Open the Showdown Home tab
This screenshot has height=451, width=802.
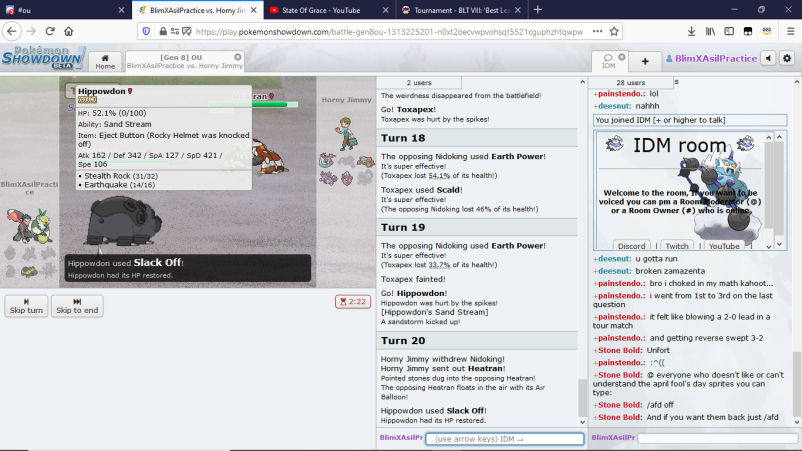(x=105, y=61)
